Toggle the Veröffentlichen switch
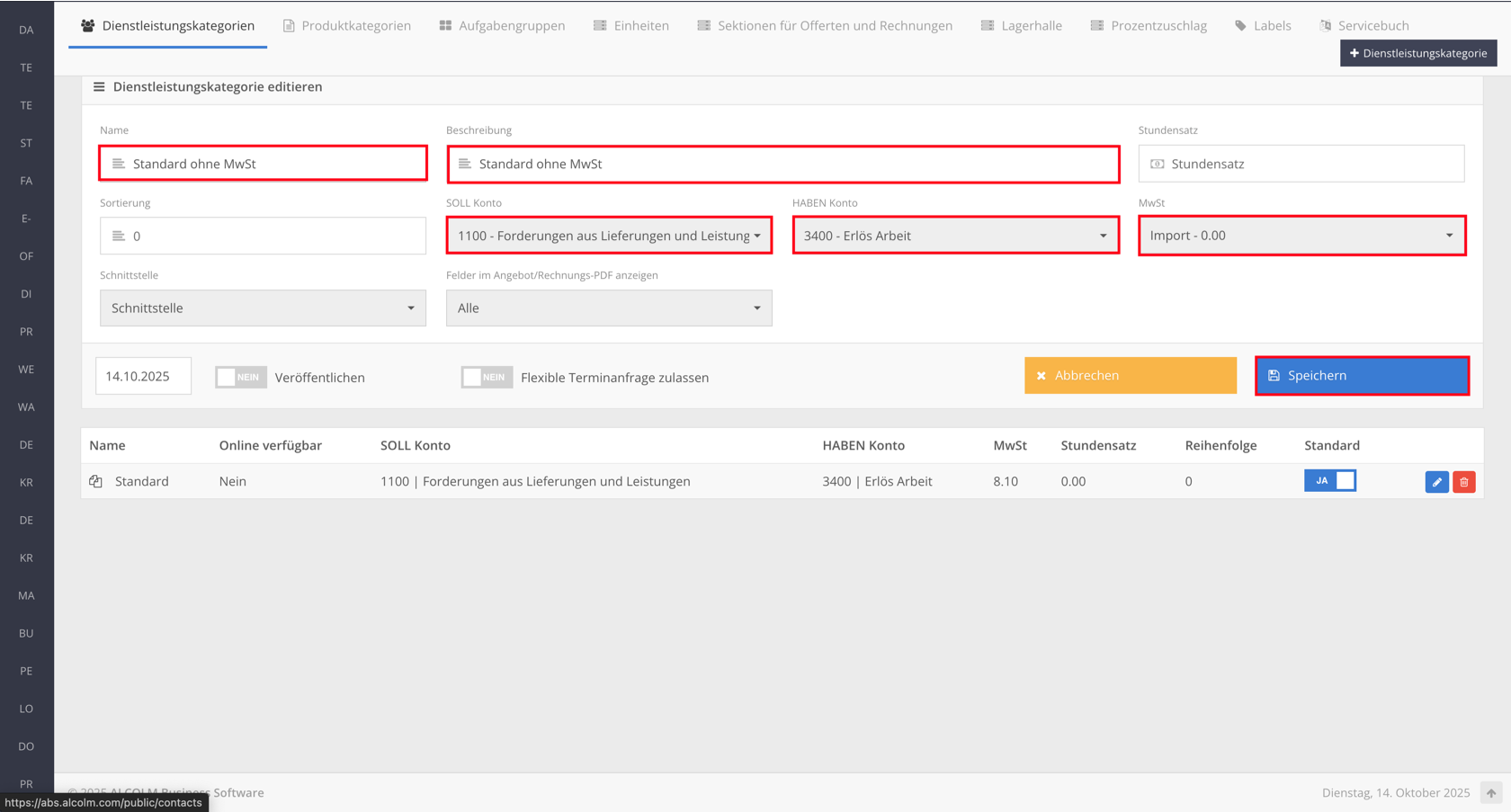 [x=241, y=378]
